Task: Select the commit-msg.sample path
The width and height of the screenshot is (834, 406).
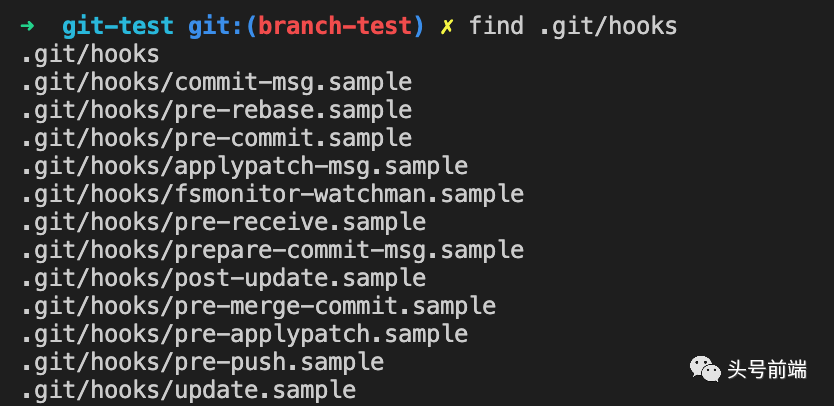Action: pyautogui.click(x=217, y=82)
